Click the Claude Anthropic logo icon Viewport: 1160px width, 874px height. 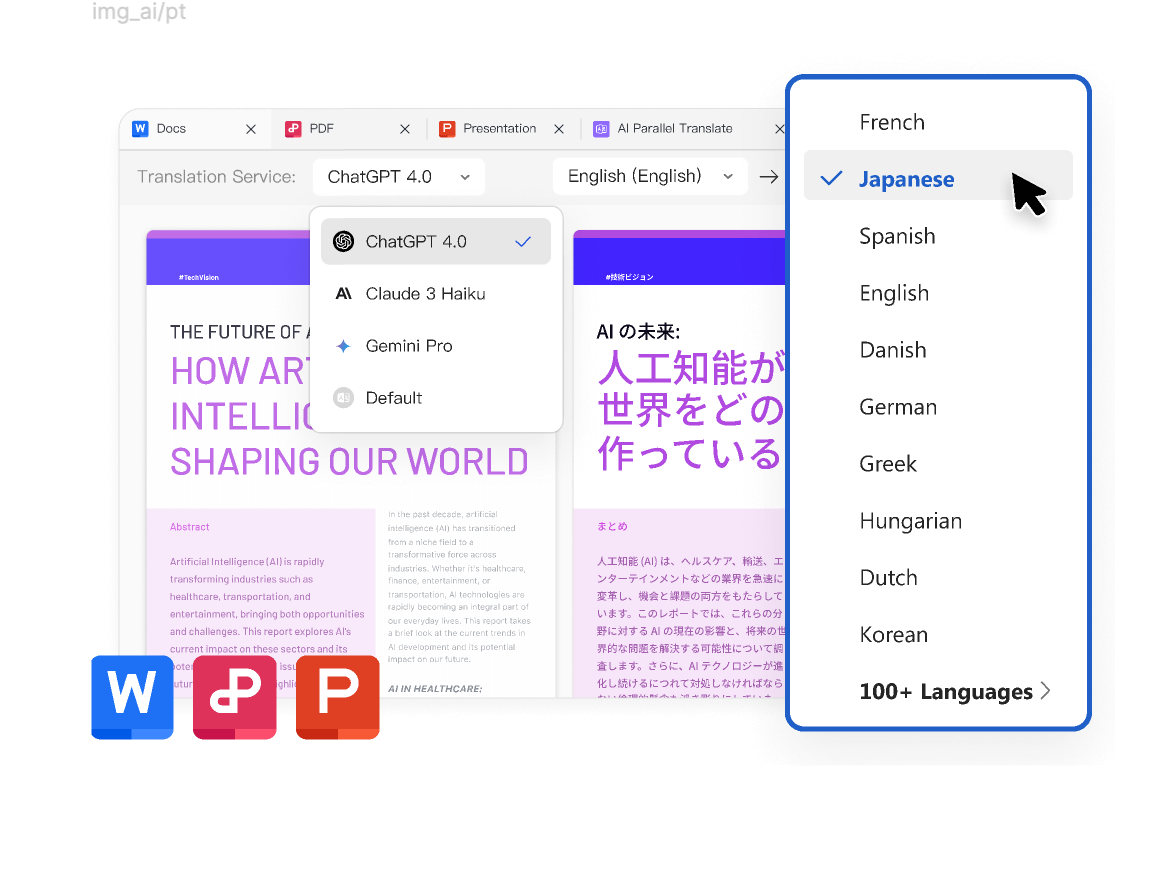pyautogui.click(x=343, y=294)
